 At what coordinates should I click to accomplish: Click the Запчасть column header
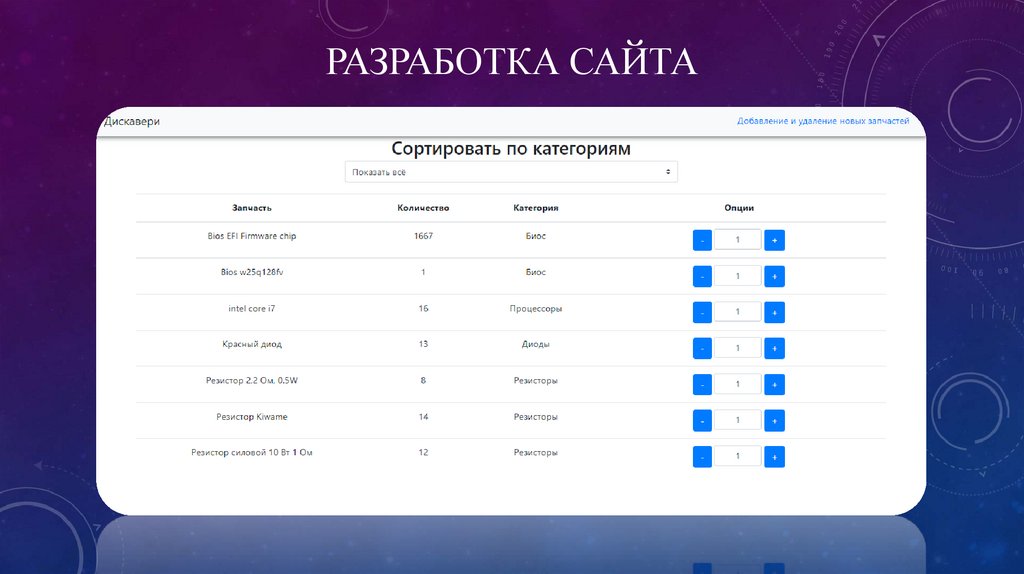tap(252, 208)
